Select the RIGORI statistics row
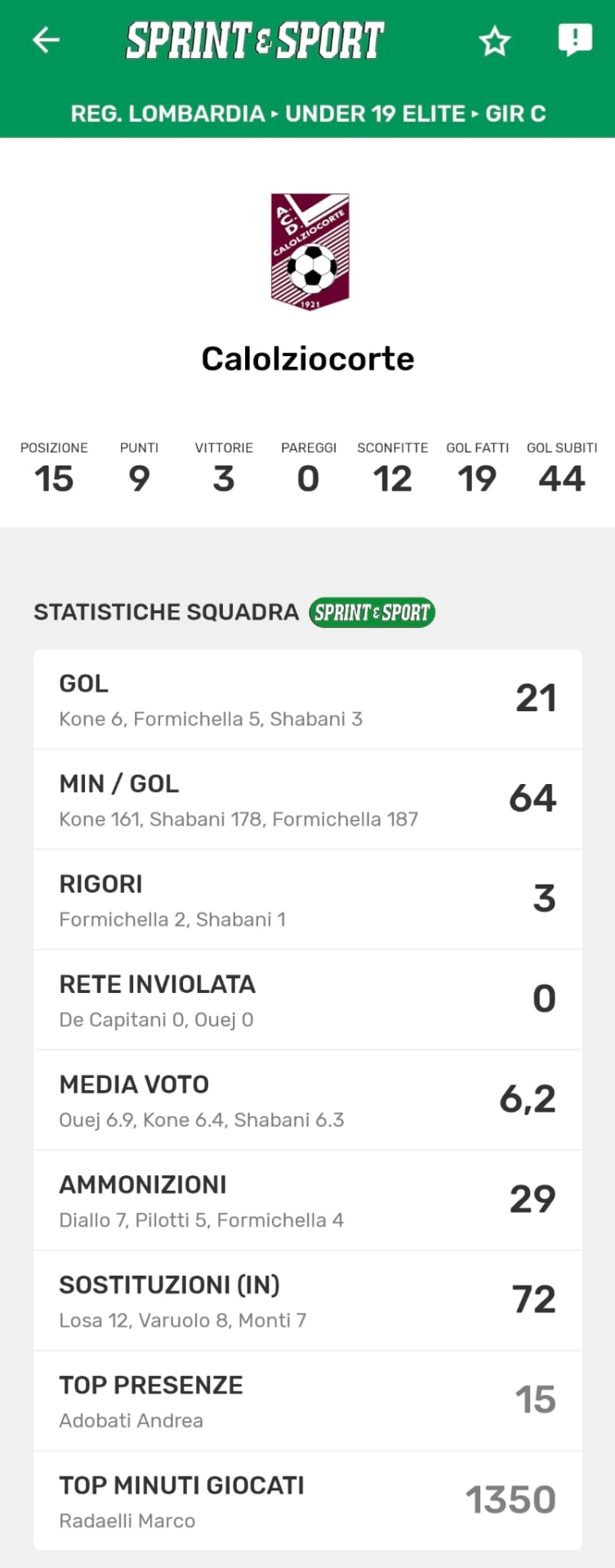The width and height of the screenshot is (615, 1568). [307, 900]
